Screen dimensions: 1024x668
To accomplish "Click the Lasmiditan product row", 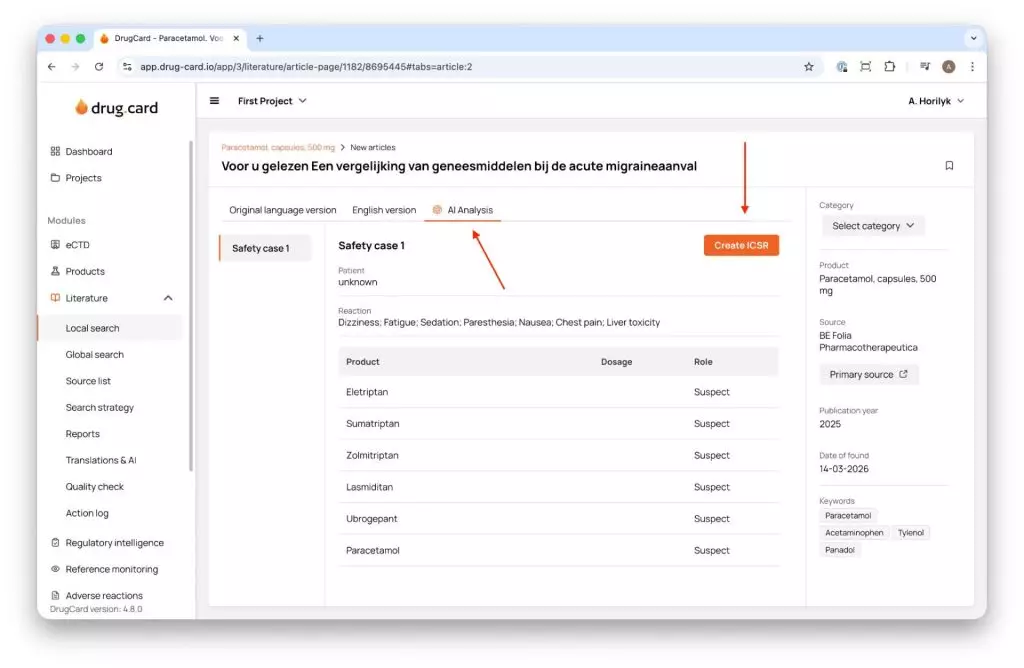I will click(x=559, y=487).
